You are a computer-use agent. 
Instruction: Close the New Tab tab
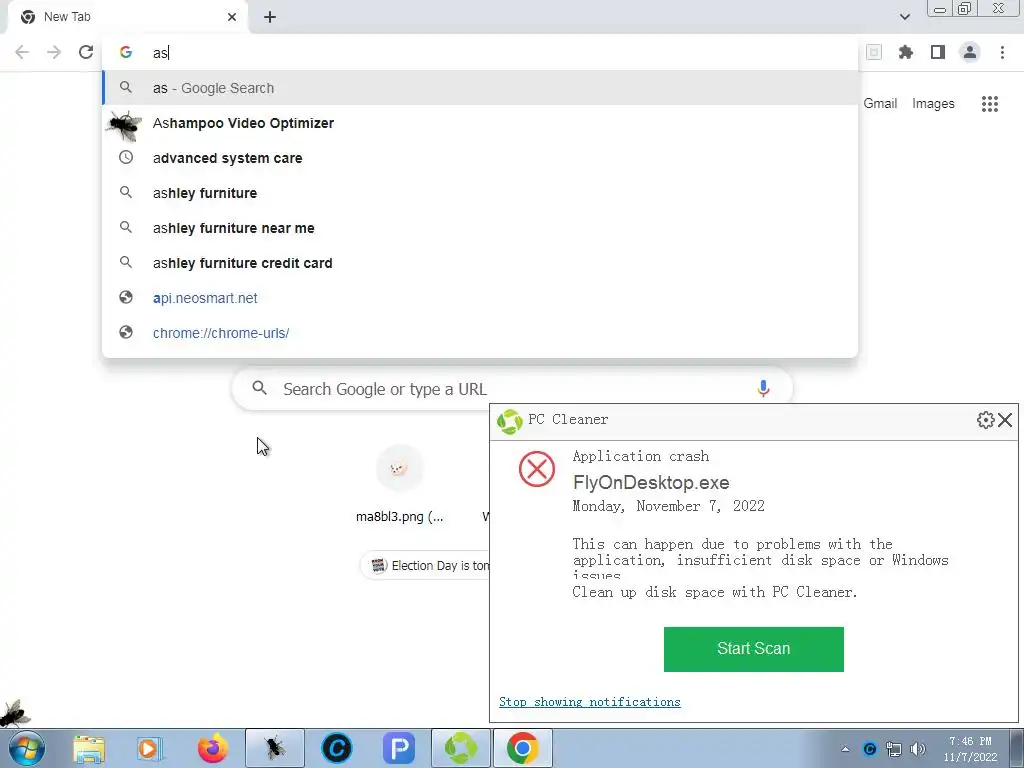coord(232,17)
